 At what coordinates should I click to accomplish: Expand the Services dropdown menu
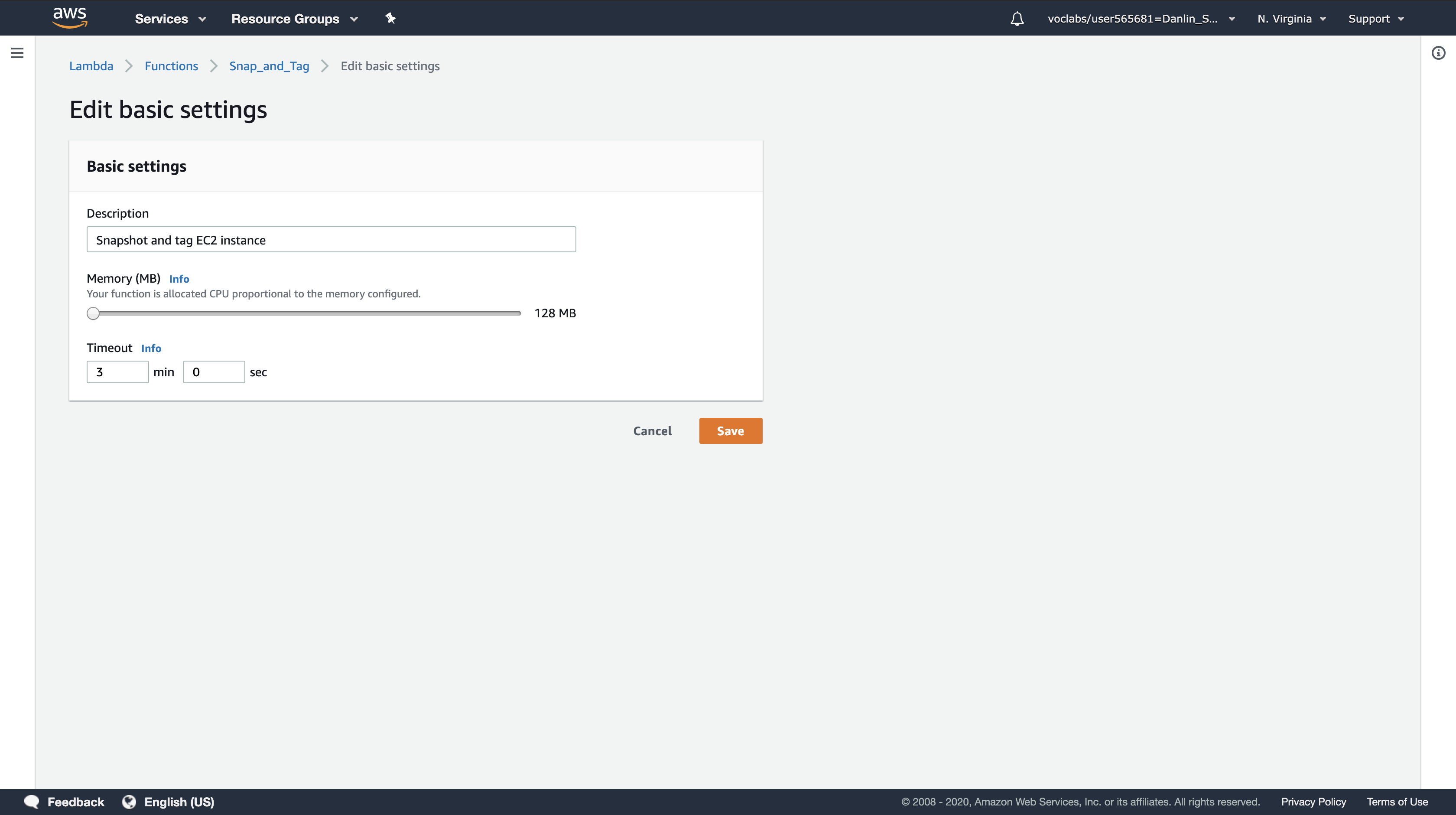[169, 19]
